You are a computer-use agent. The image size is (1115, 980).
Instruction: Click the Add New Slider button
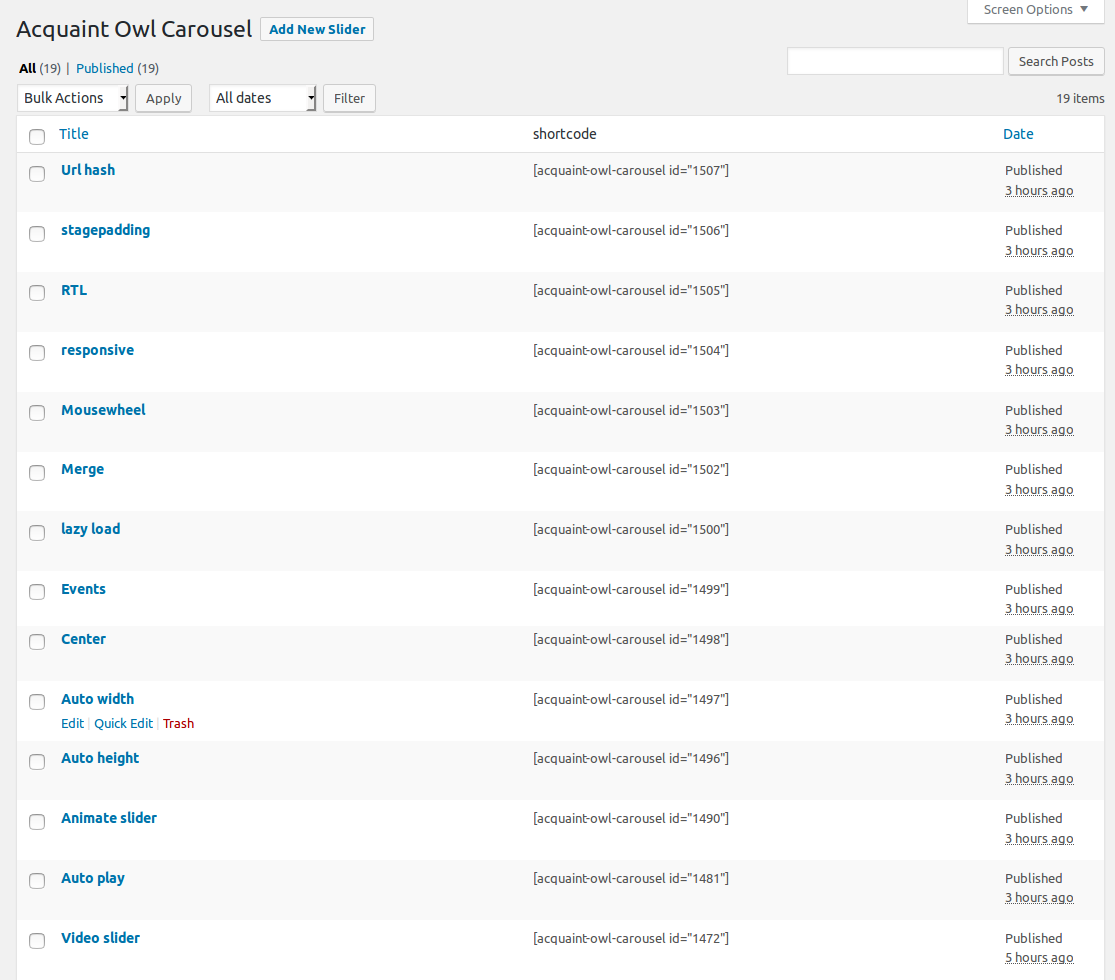[x=317, y=29]
